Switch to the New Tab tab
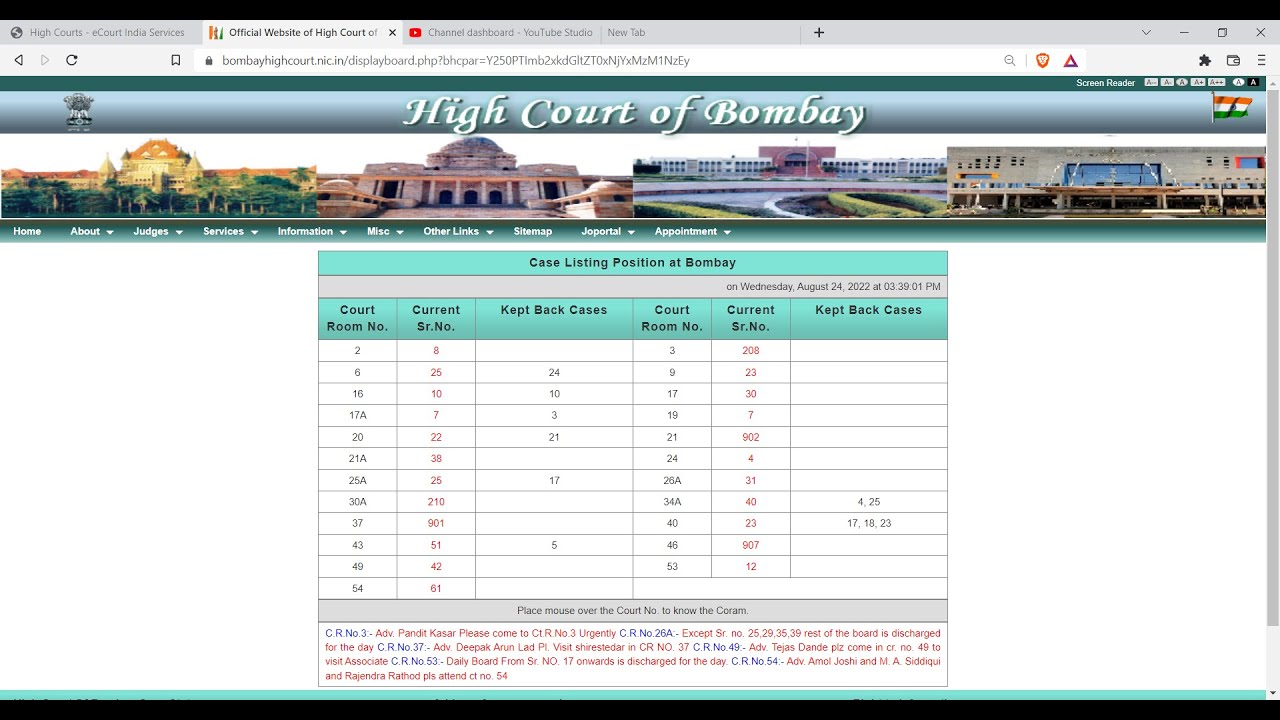The height and width of the screenshot is (720, 1280). (x=700, y=32)
